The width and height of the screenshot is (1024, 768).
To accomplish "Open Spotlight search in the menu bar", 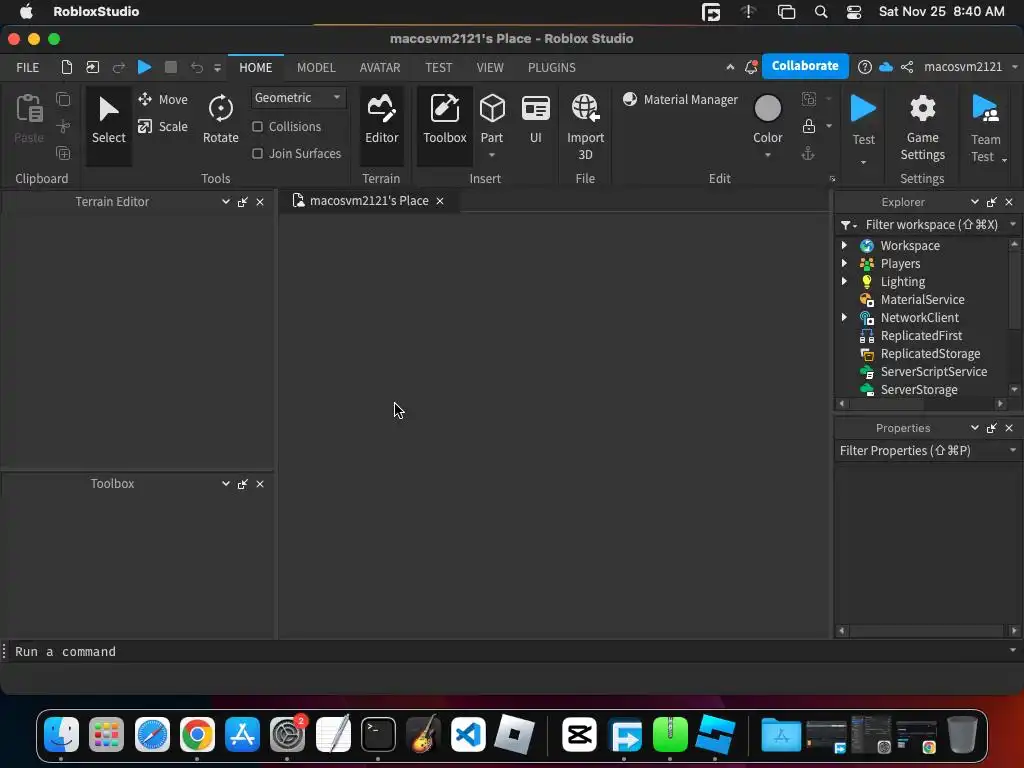I will (x=821, y=12).
